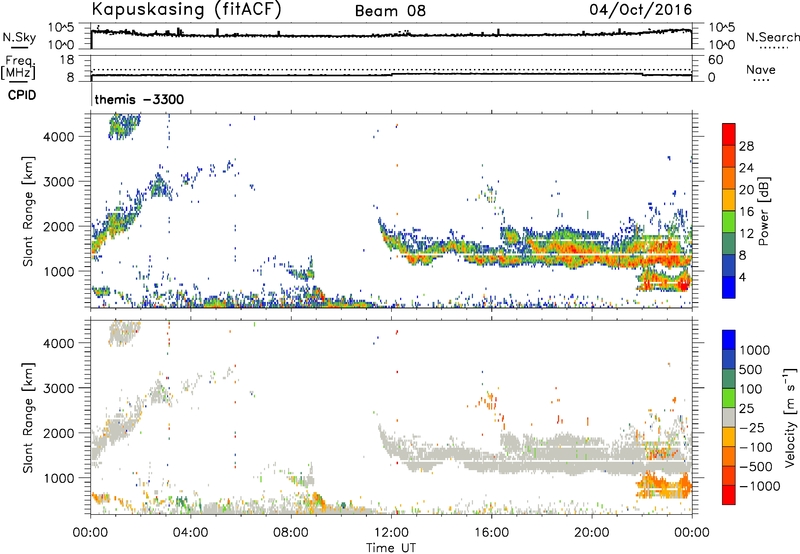
Task: Click the "Slant Range [km]" label of the velocity panel
Action: pyautogui.click(x=28, y=417)
